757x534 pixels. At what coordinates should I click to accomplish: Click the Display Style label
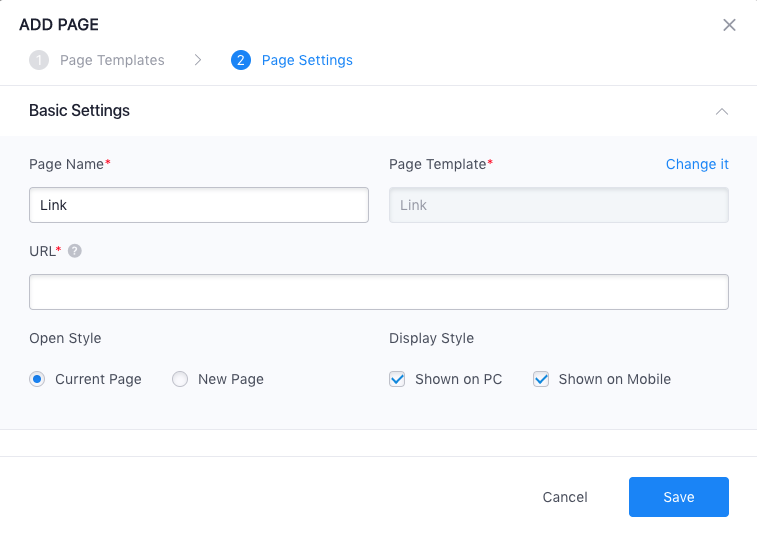(x=432, y=338)
